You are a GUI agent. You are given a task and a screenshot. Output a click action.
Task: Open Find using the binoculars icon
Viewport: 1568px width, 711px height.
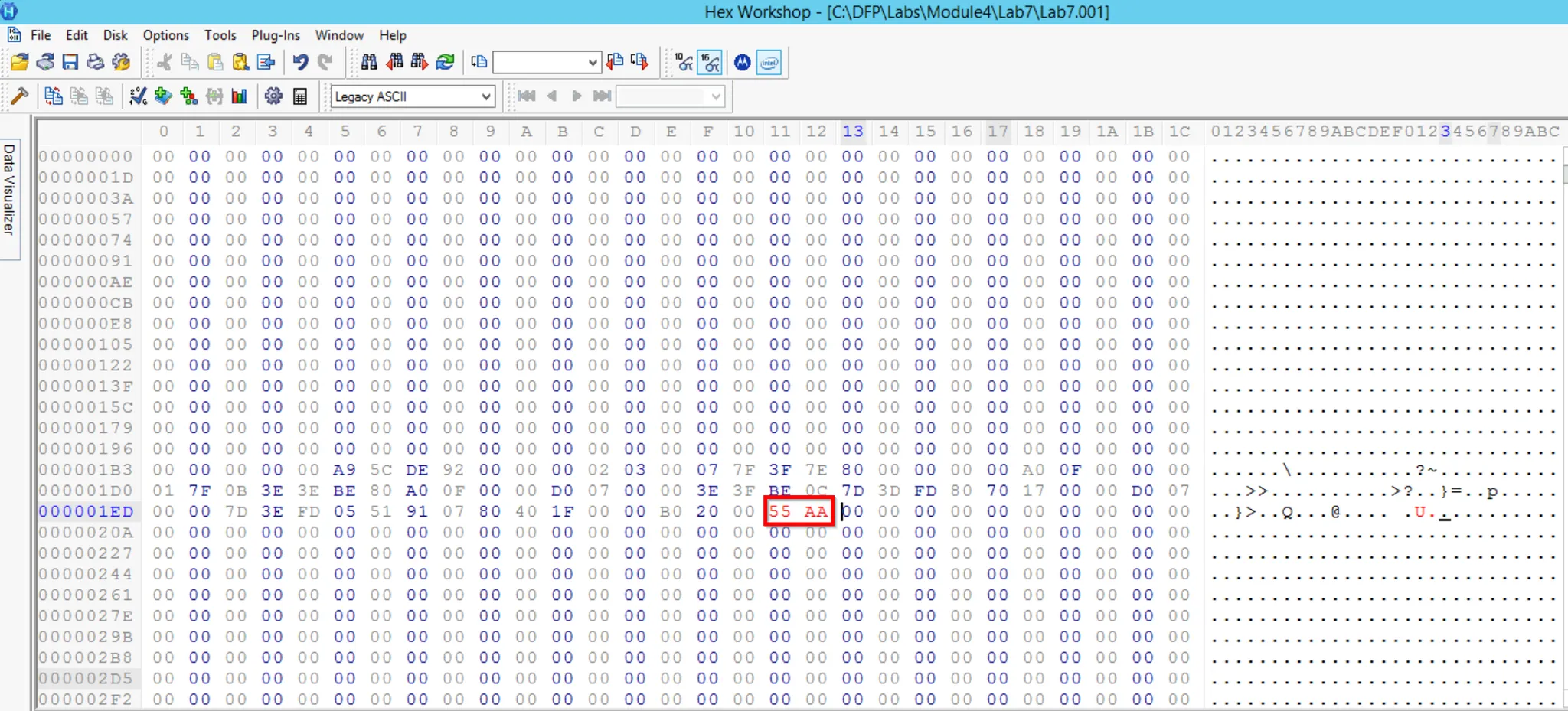point(369,62)
